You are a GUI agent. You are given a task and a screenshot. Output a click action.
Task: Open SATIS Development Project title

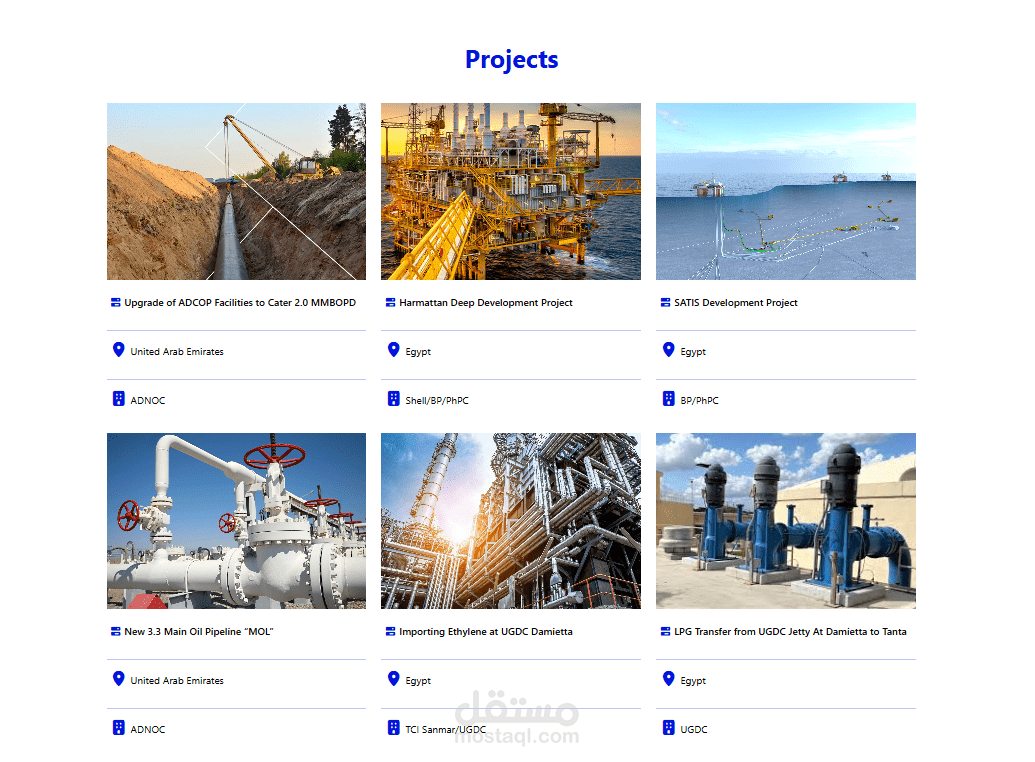736,302
